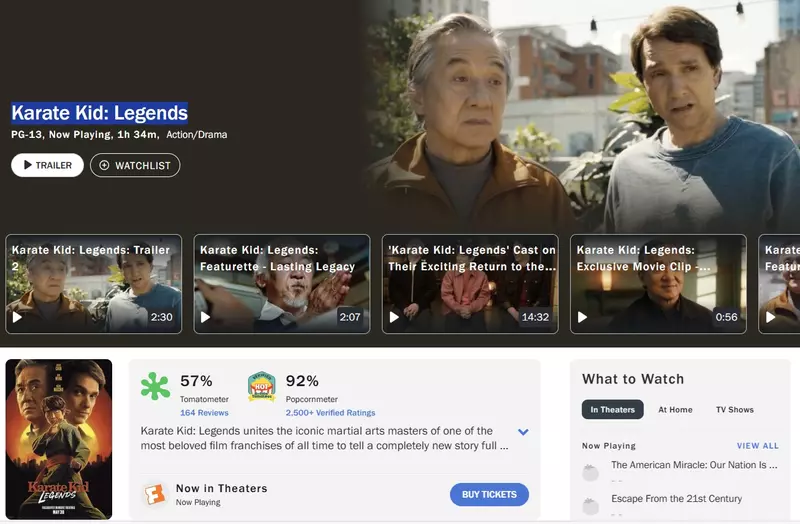Play the Karate Kid: Legends Trailer 2 video

(94, 284)
